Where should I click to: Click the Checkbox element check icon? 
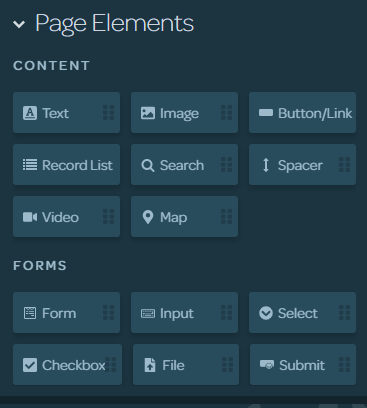click(x=30, y=365)
